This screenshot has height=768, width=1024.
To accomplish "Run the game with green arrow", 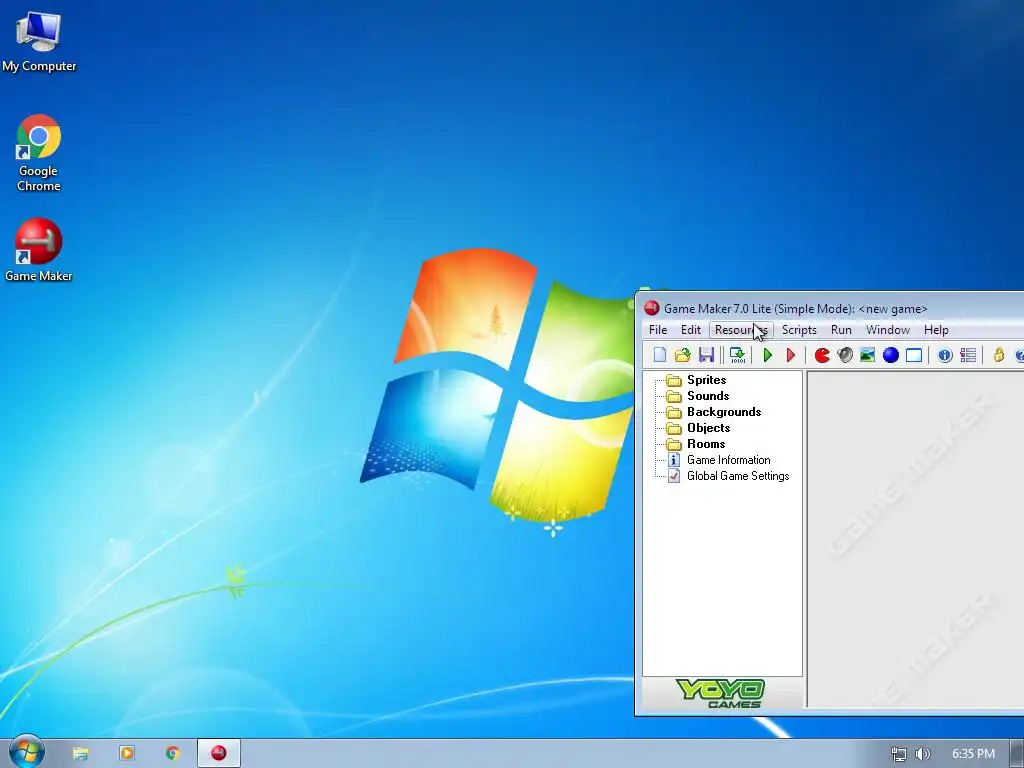I will point(768,355).
